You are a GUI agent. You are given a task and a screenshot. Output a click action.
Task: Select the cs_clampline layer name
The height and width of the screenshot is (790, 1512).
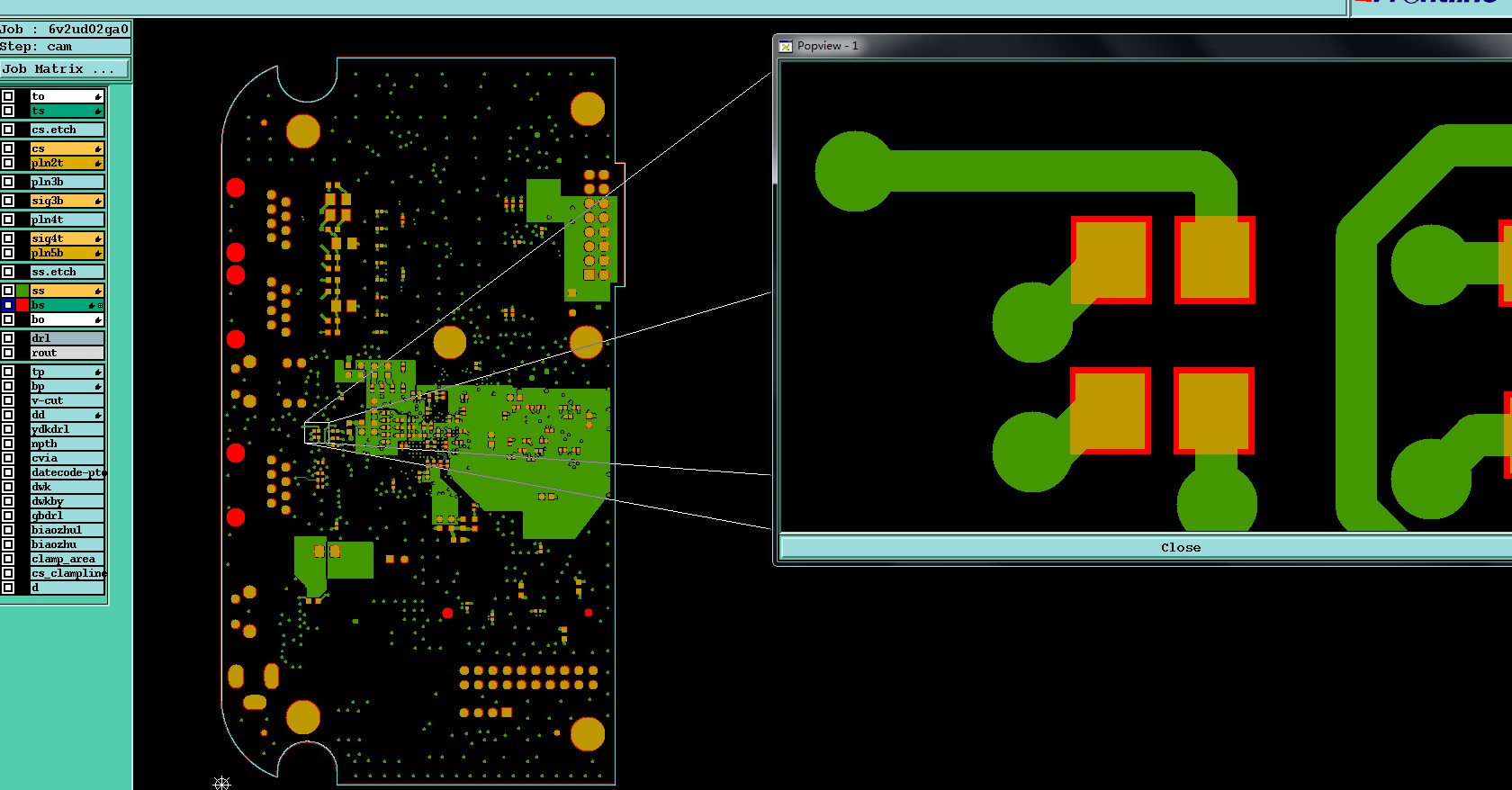click(x=67, y=573)
